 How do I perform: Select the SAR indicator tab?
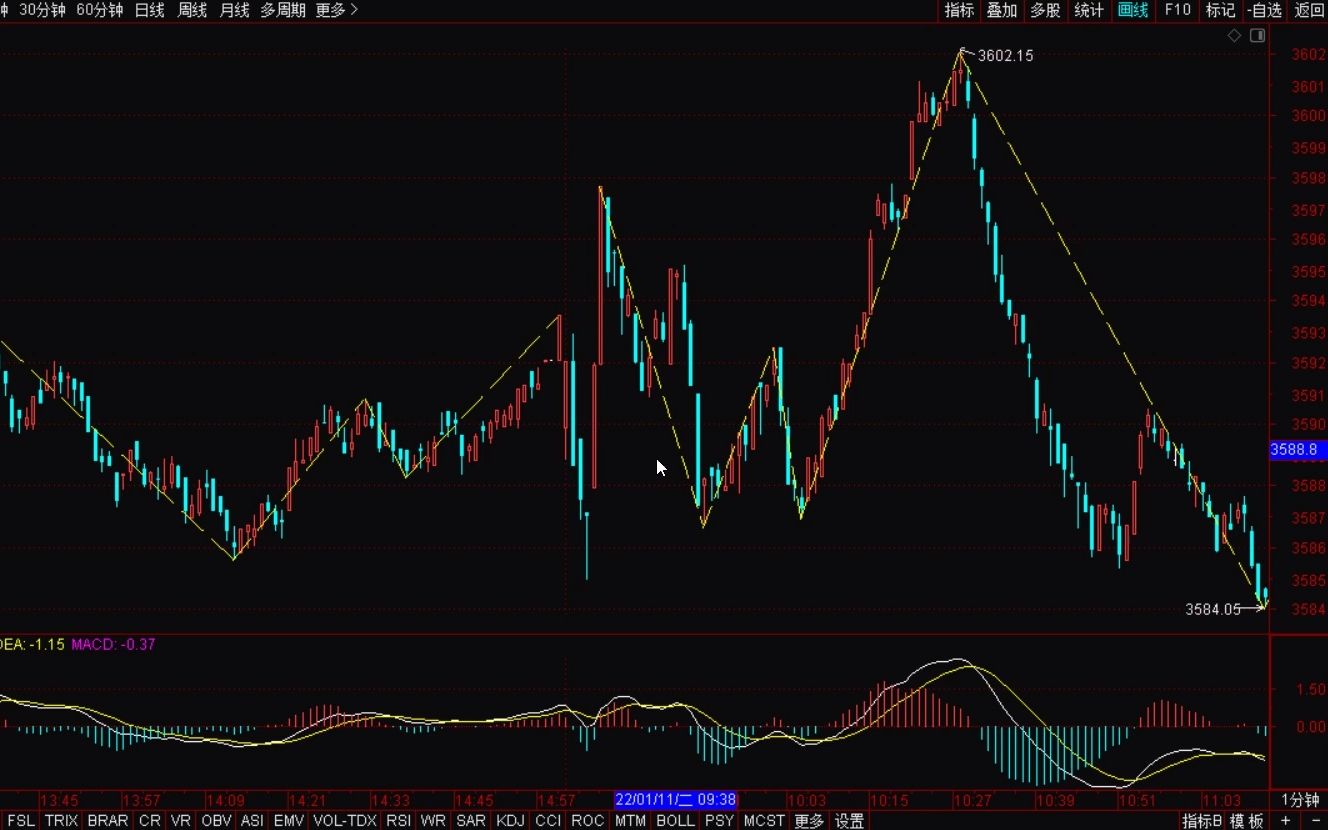point(470,821)
